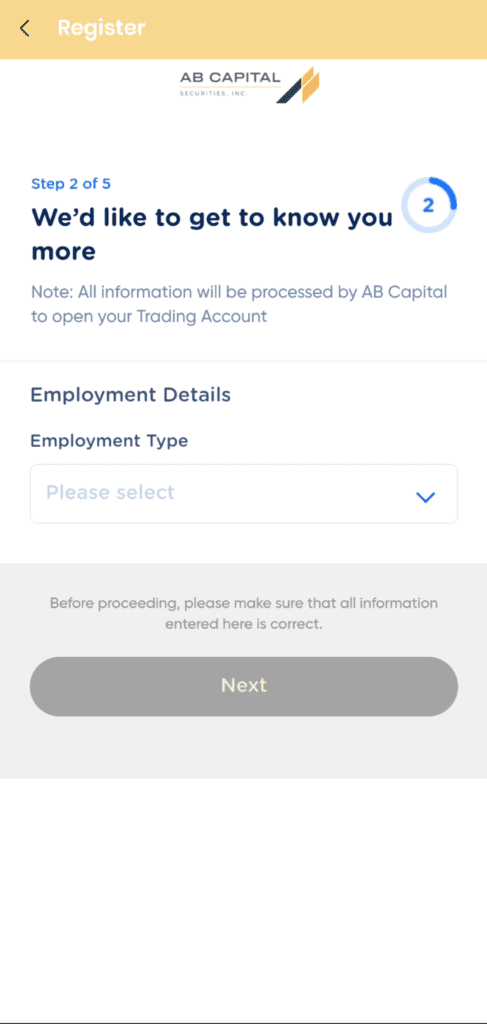Screen dimensions: 487x1024
Task: Tap the back arrow in the header
Action: (x=25, y=28)
